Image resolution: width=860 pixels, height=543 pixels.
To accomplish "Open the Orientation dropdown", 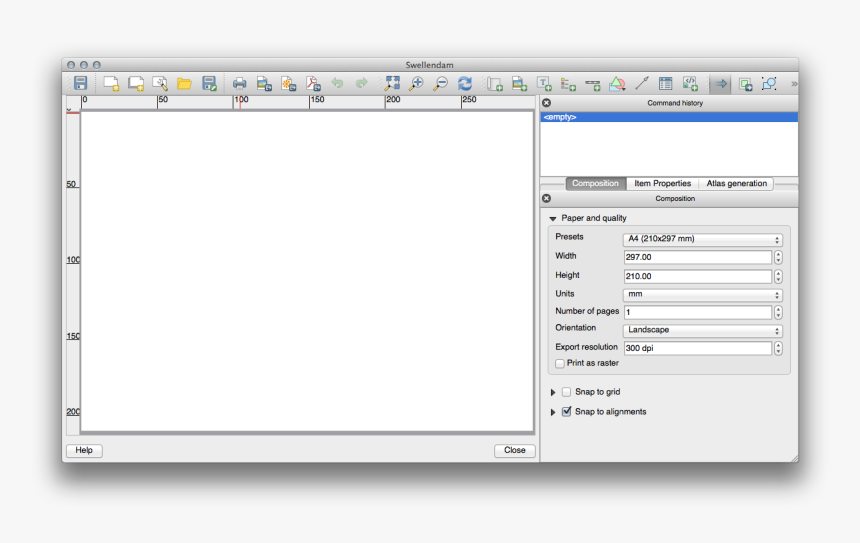I will click(703, 330).
